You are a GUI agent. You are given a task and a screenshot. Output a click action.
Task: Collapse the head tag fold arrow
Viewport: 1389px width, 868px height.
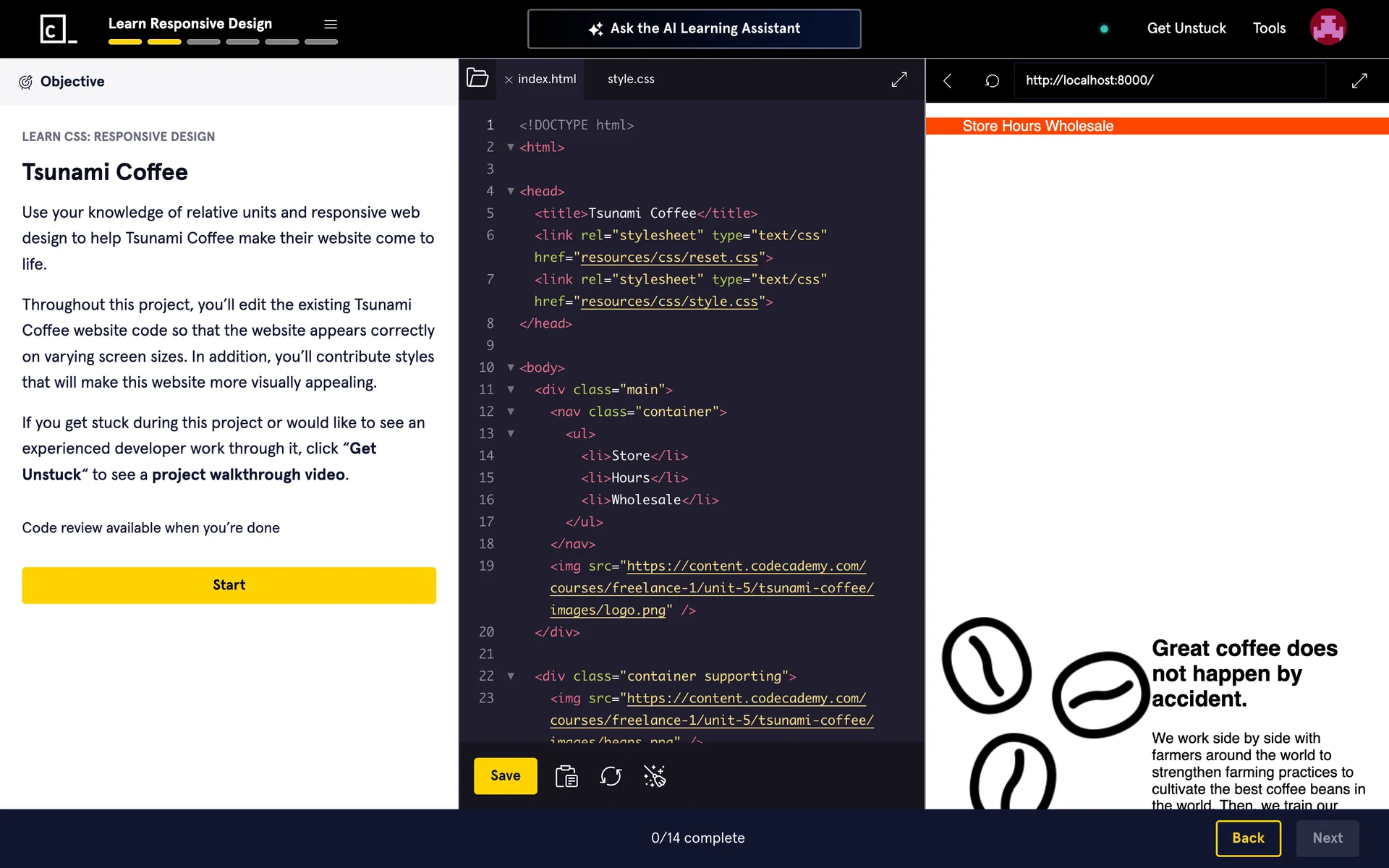(511, 191)
